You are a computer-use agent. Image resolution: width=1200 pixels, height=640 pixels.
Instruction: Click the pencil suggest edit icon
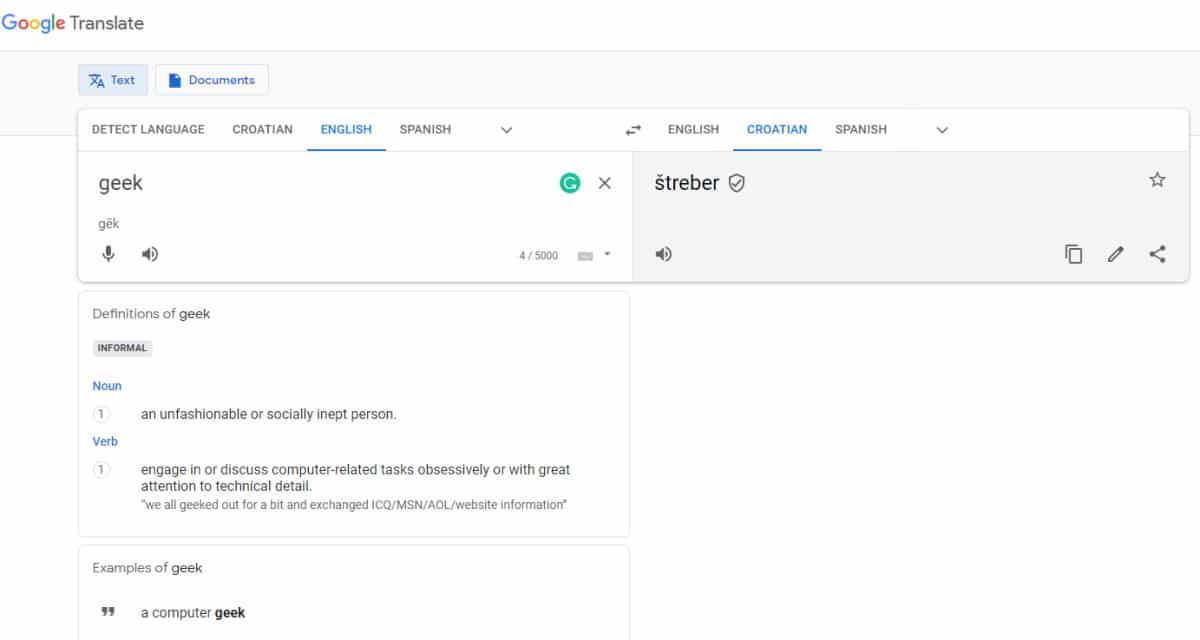click(1115, 254)
